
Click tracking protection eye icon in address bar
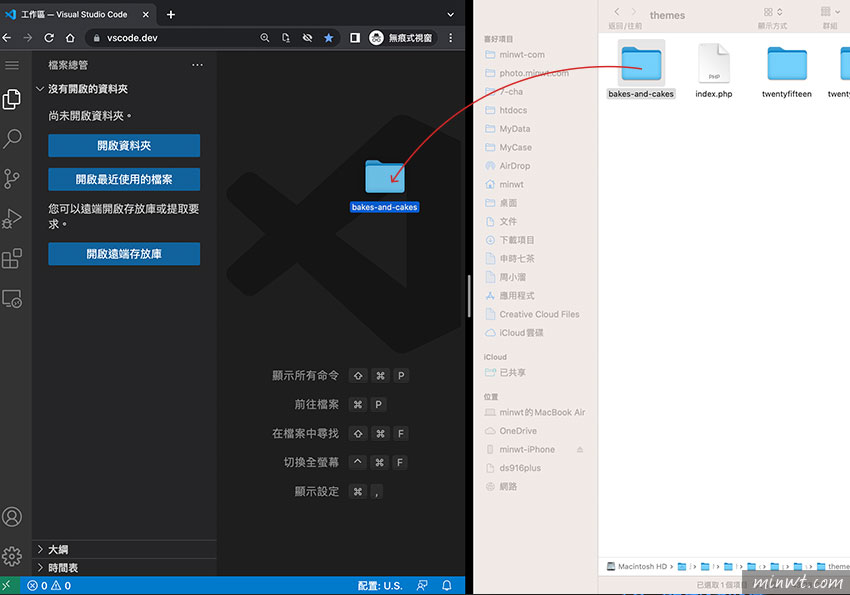click(x=307, y=38)
